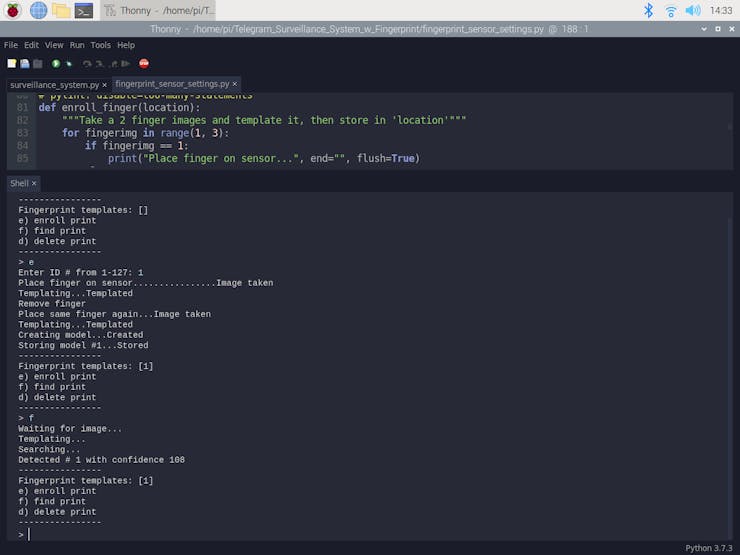Close the surveillance_system.py tab

(x=105, y=85)
